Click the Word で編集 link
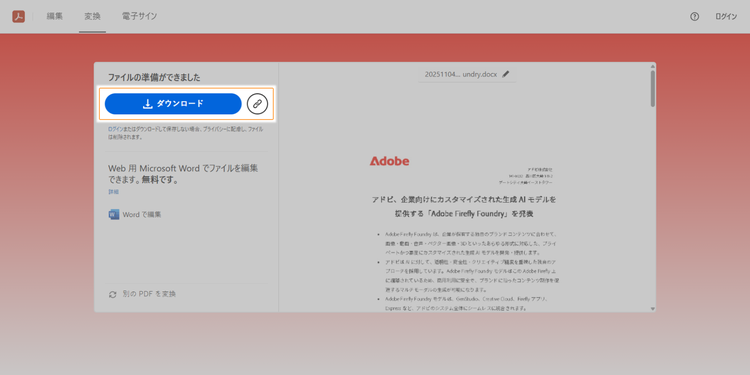Viewport: 750px width, 375px height. [x=142, y=214]
